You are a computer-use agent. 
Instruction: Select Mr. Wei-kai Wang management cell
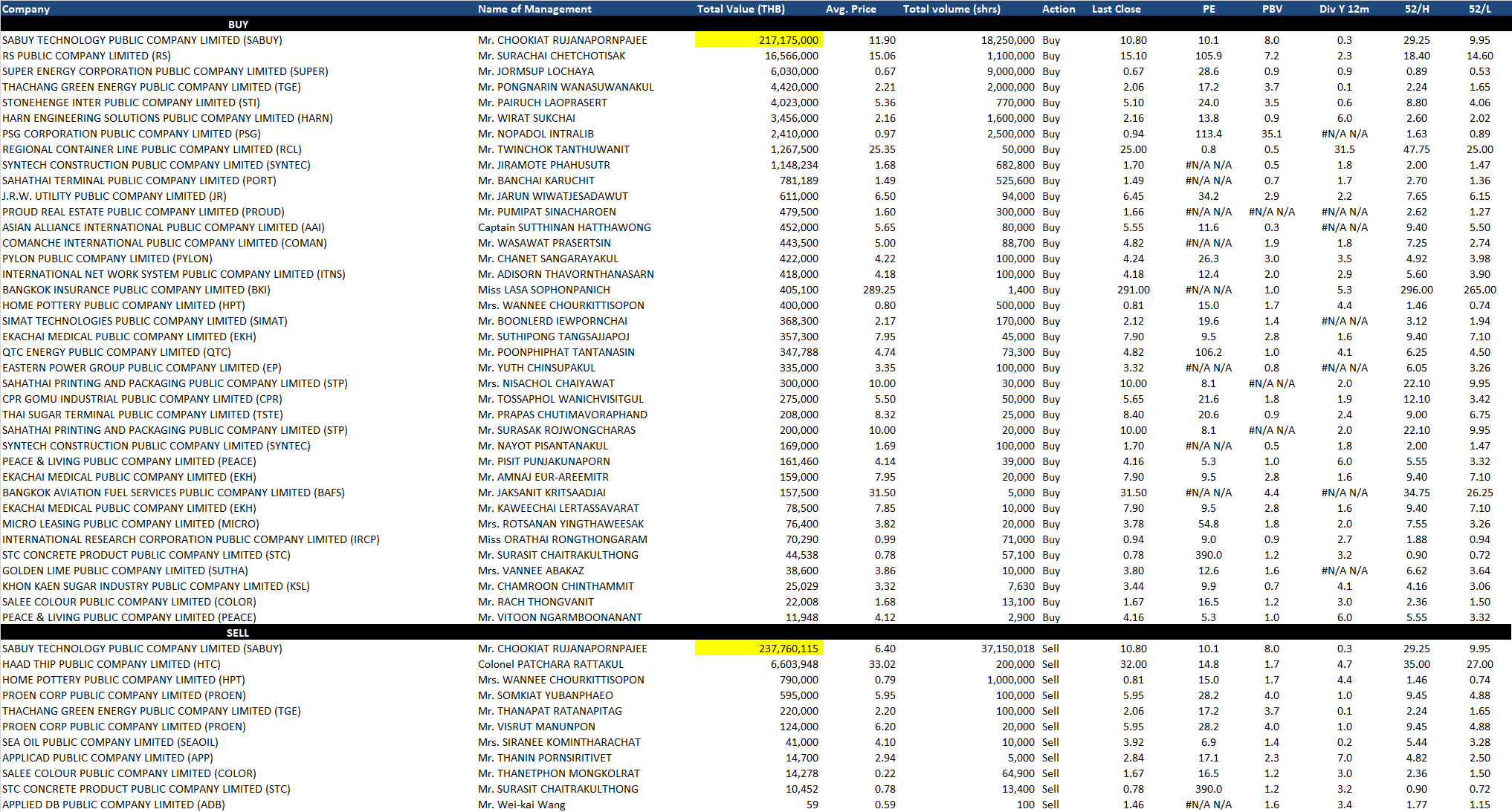(521, 805)
